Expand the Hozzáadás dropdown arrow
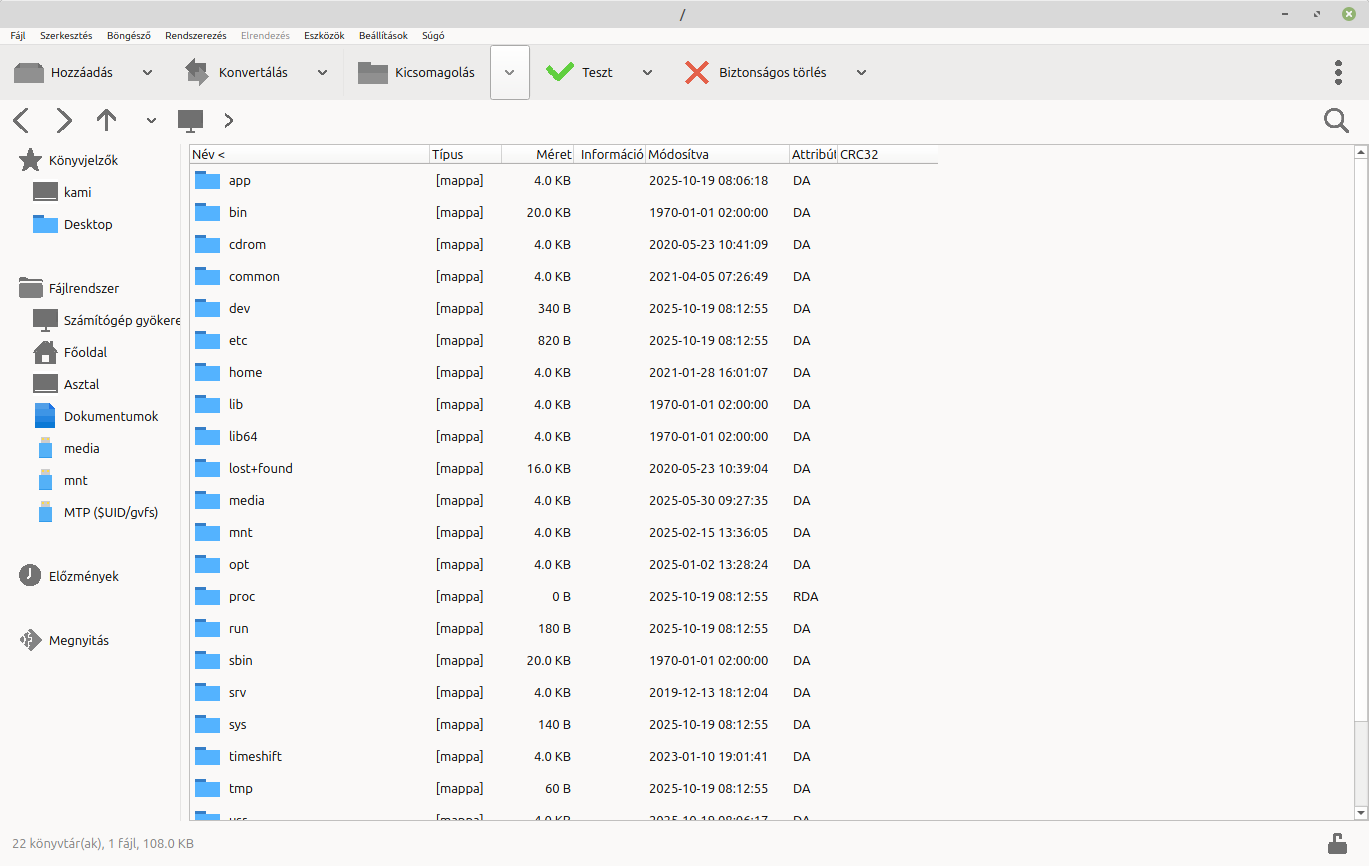Viewport: 1369px width, 866px height. (148, 72)
